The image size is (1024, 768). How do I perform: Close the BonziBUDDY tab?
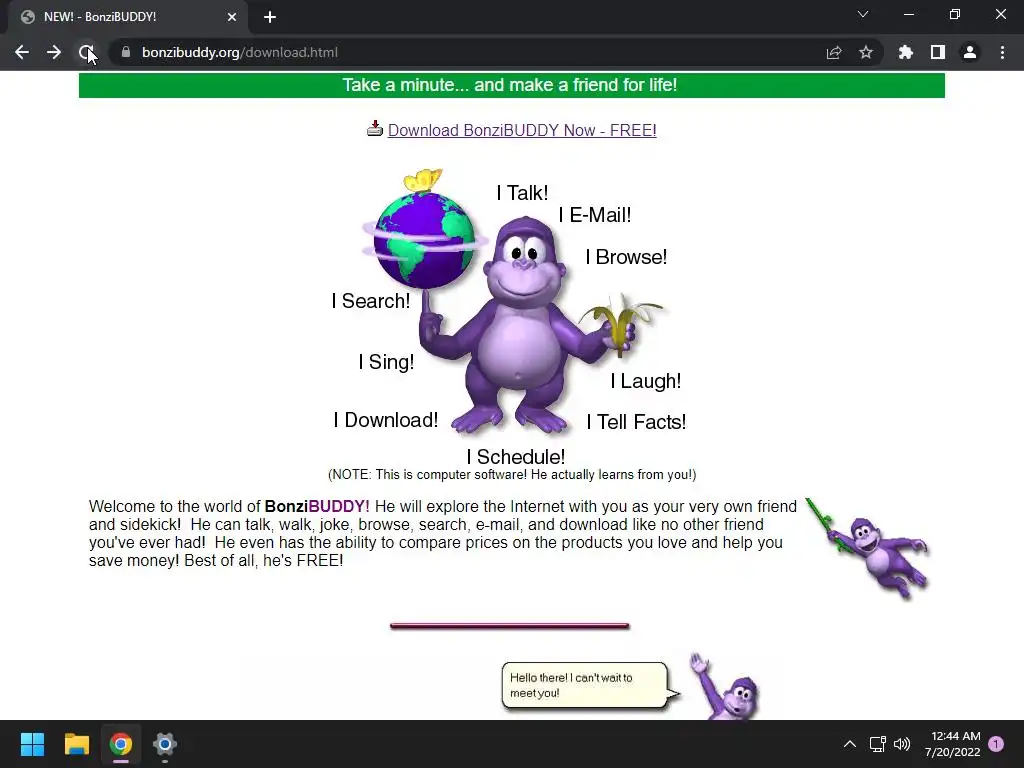pos(232,17)
